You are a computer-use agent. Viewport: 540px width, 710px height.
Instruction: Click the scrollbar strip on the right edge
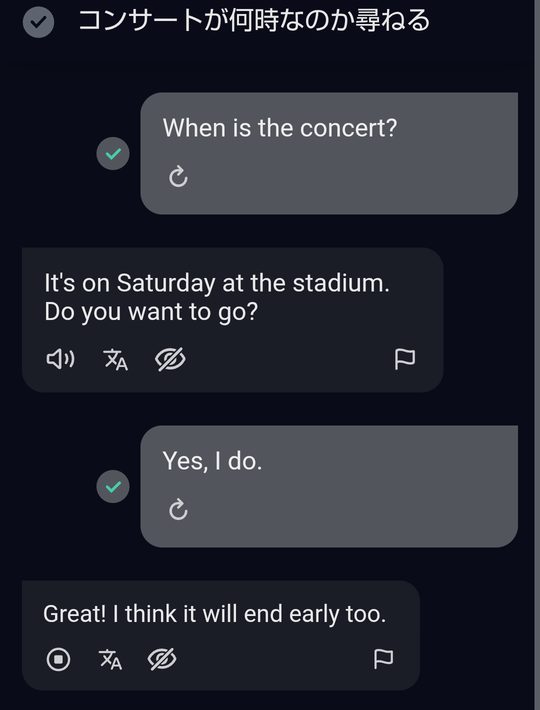coord(537,355)
